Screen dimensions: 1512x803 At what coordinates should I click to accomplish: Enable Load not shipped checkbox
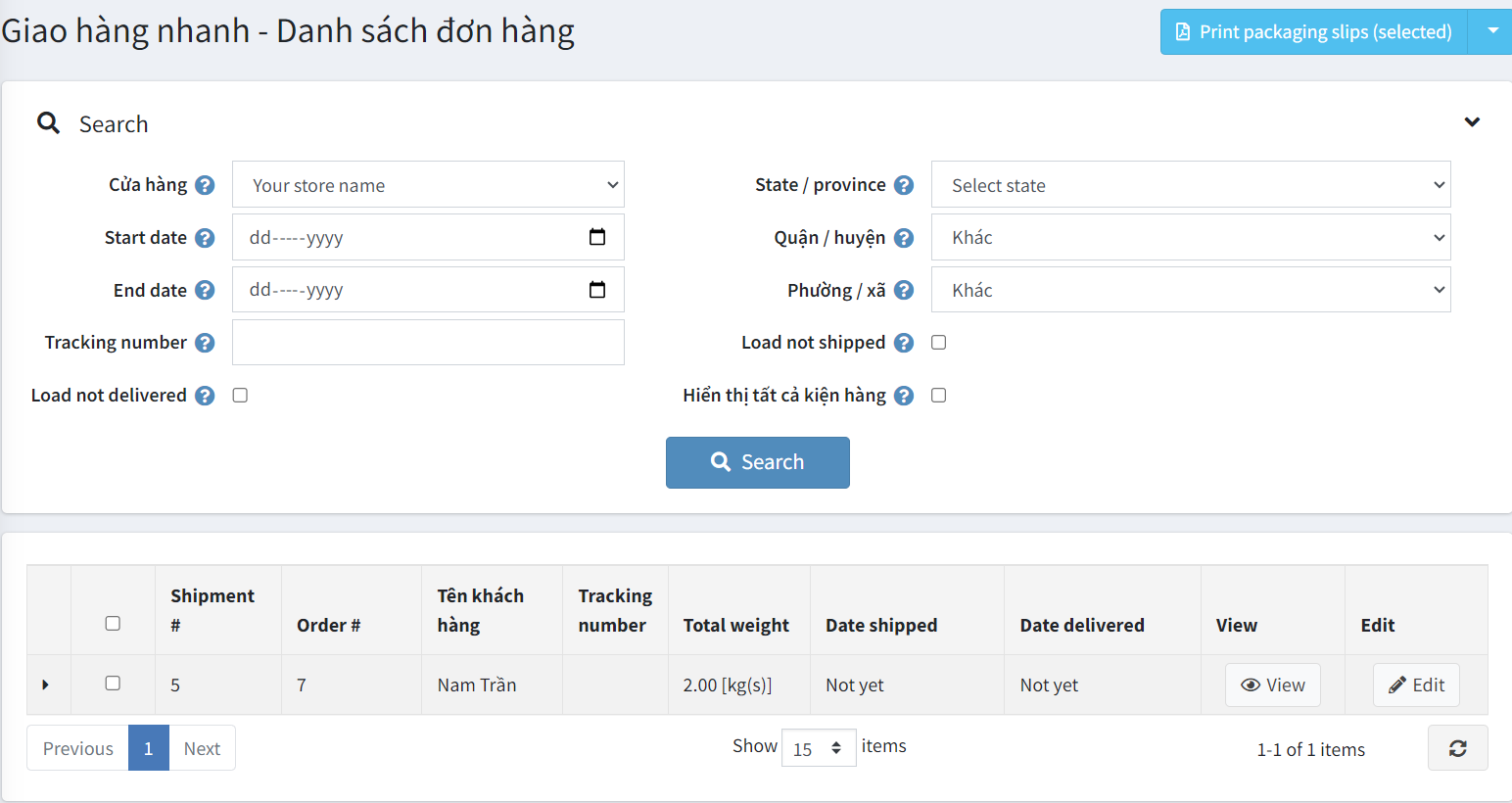938,343
